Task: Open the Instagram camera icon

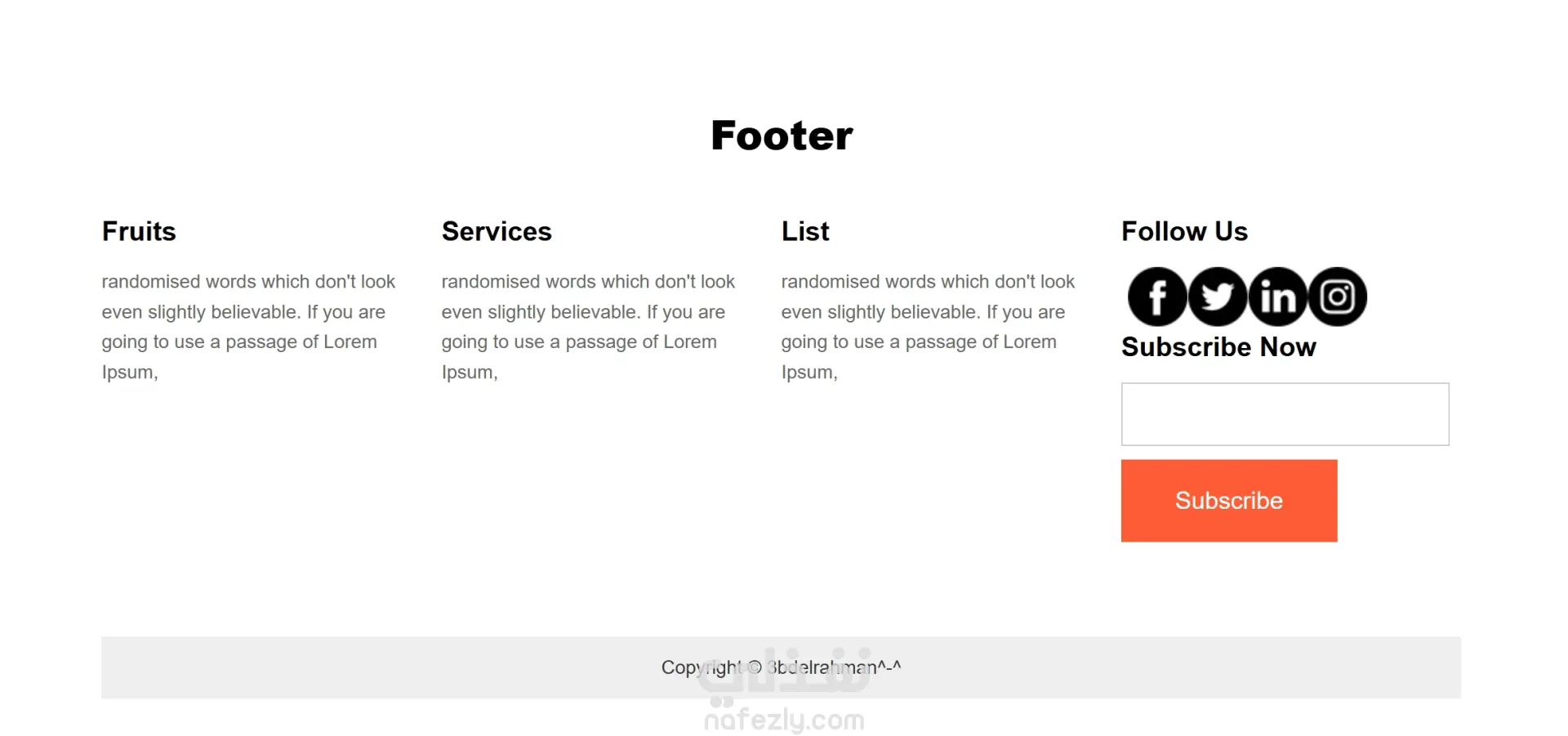Action: (1338, 297)
